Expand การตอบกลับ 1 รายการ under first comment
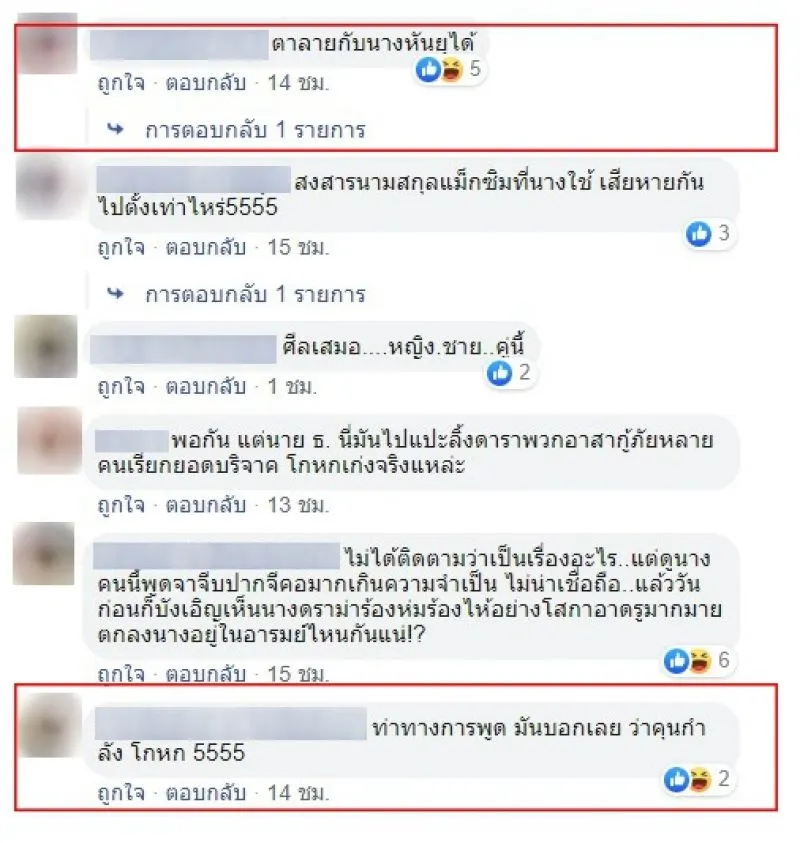The height and width of the screenshot is (843, 800). click(x=255, y=130)
